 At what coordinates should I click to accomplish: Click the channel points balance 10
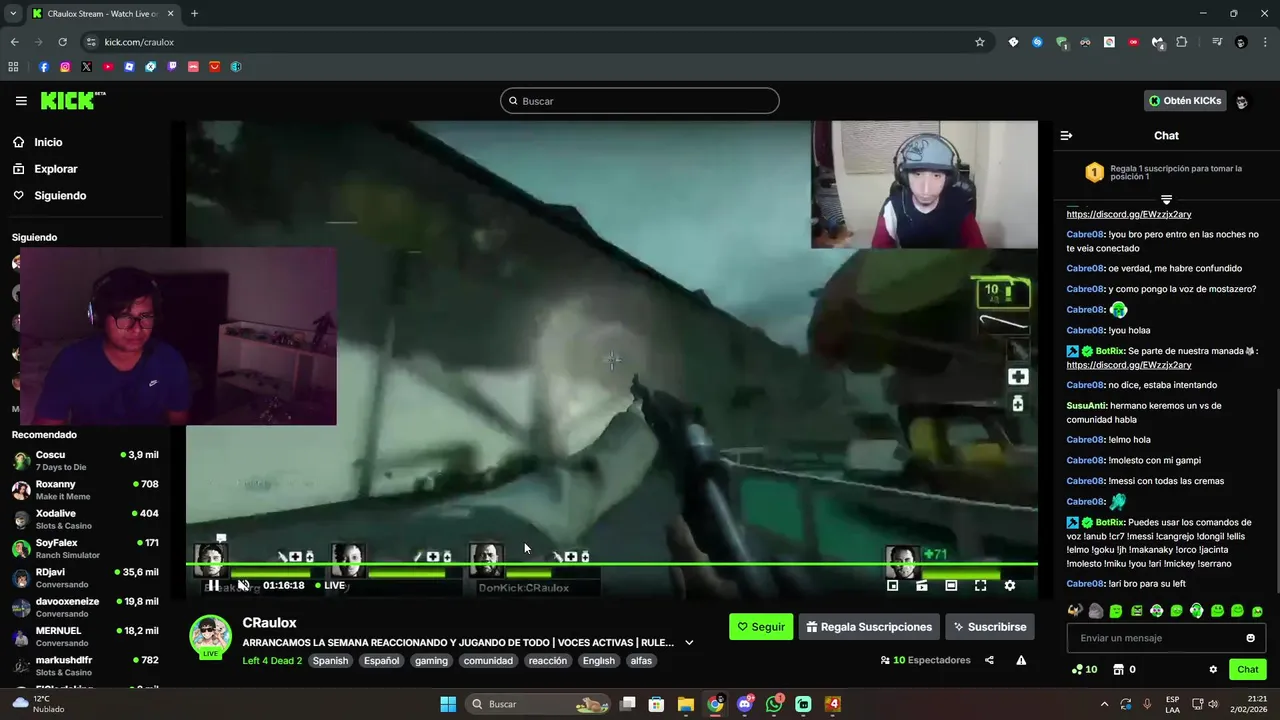1084,669
